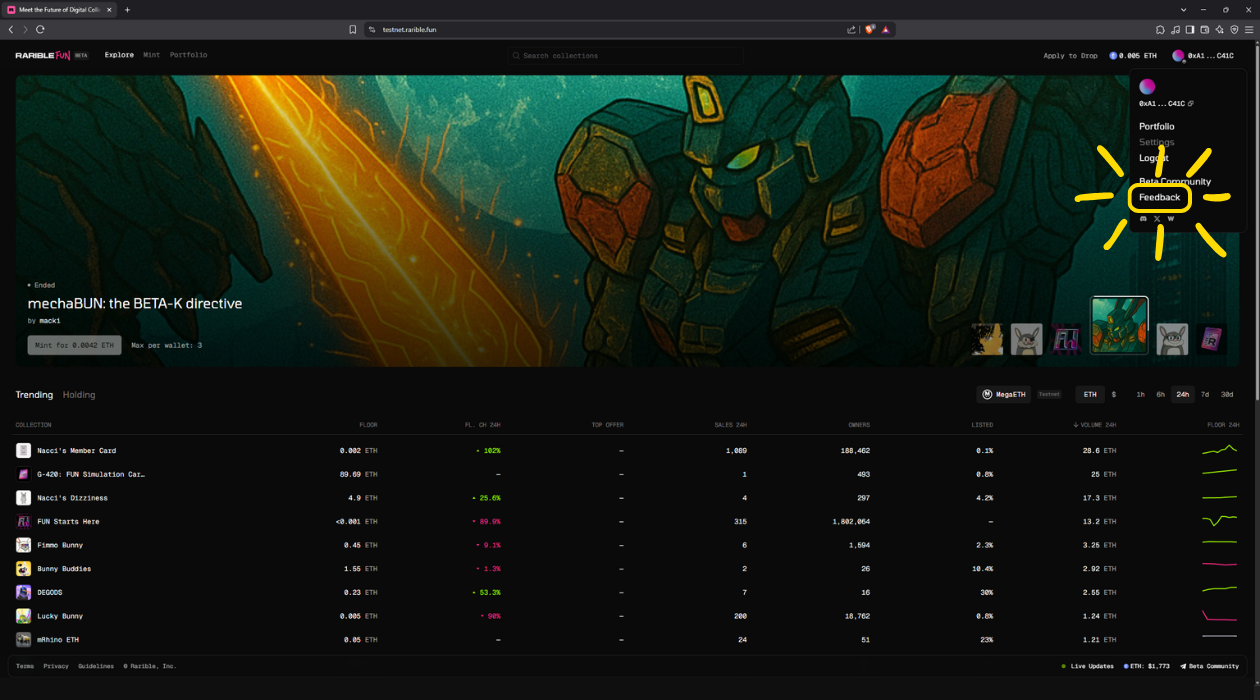
Task: Switch to the Trending tab
Action: (34, 395)
